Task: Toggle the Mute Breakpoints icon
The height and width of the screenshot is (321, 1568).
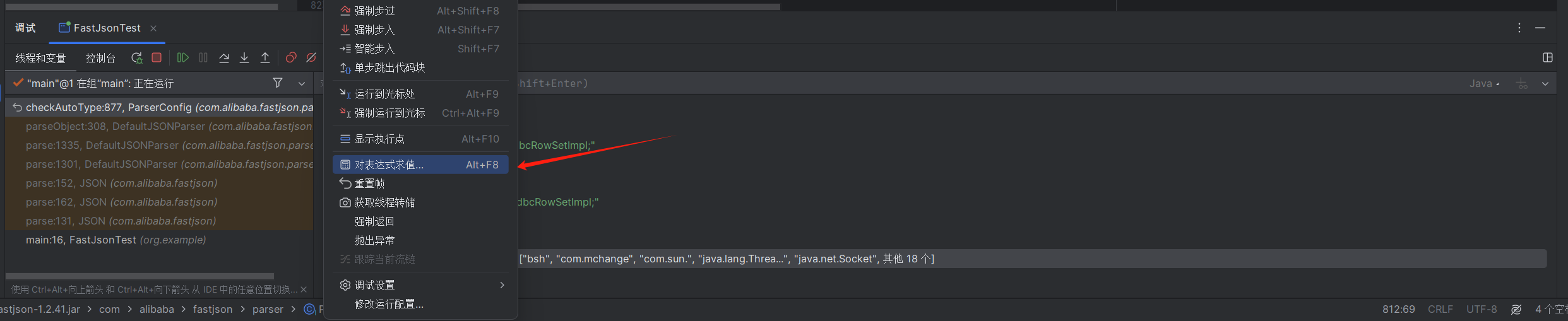Action: tap(311, 58)
